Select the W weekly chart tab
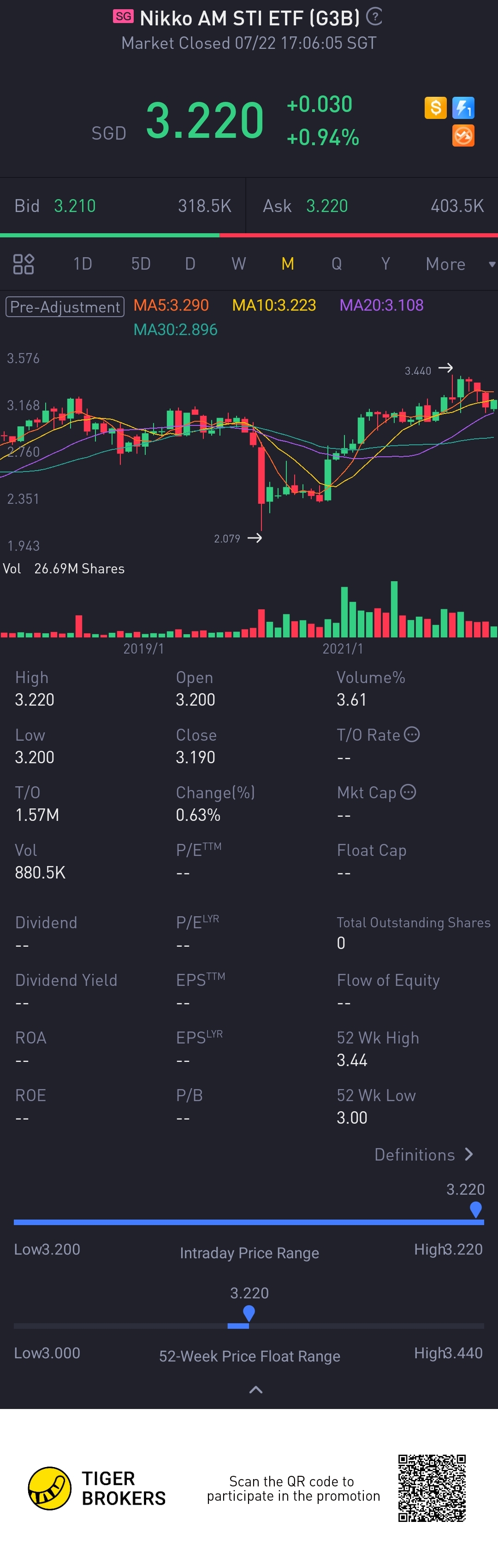The width and height of the screenshot is (498, 1568). [239, 264]
